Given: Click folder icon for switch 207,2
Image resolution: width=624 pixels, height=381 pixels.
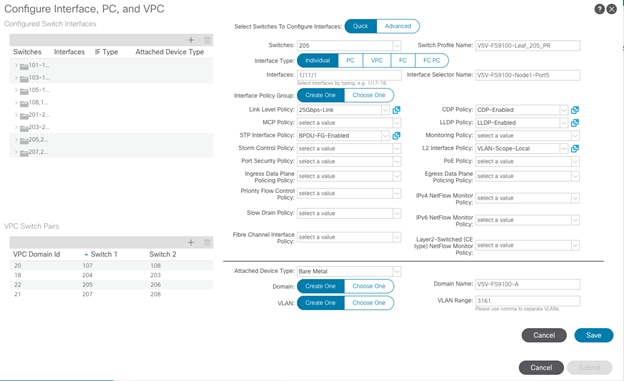Looking at the screenshot, I should coord(24,153).
